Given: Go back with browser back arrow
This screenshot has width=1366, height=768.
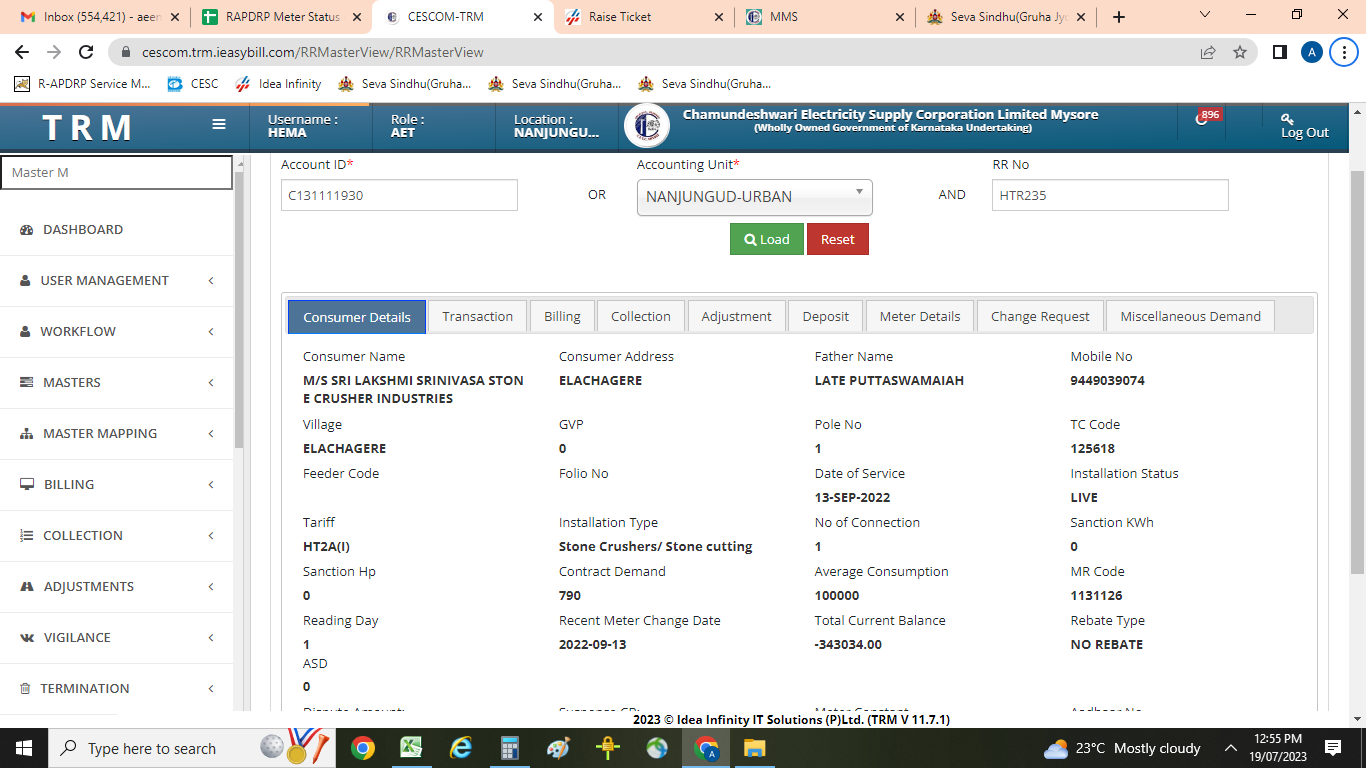Looking at the screenshot, I should 22,52.
